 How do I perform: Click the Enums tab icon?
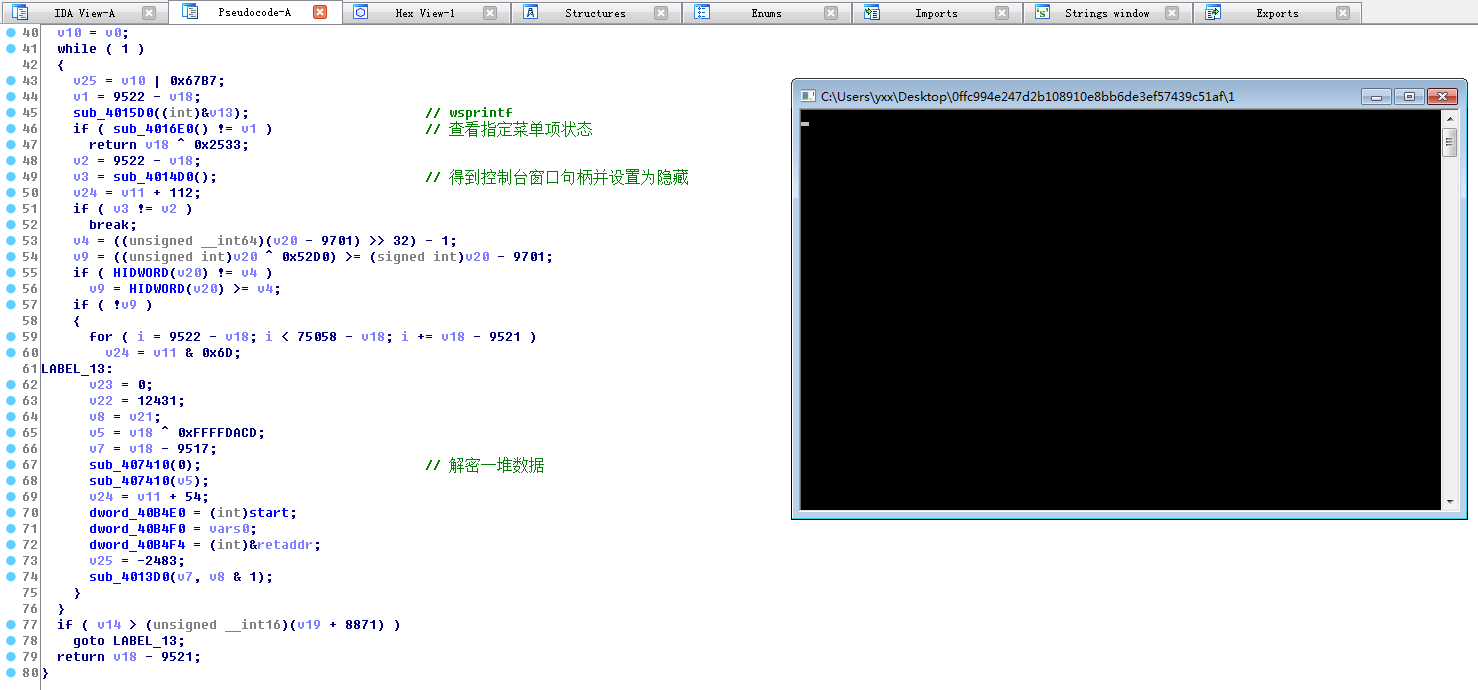[x=702, y=13]
